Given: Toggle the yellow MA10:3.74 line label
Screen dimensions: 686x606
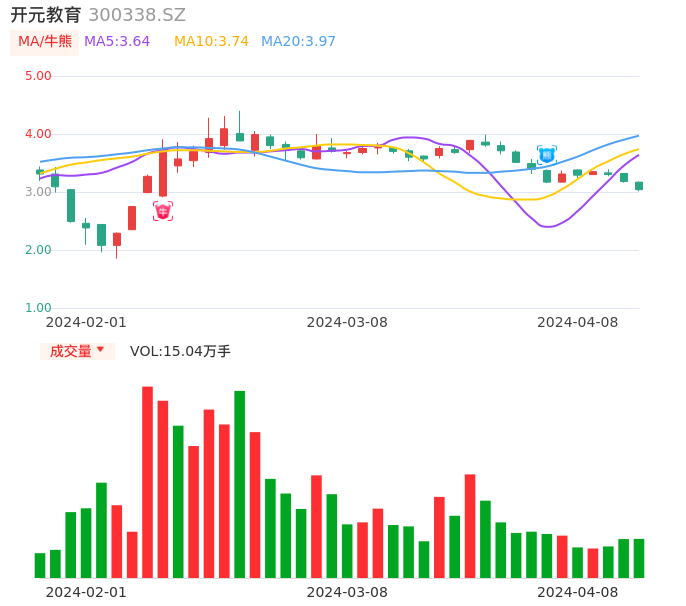Looking at the screenshot, I should [211, 42].
